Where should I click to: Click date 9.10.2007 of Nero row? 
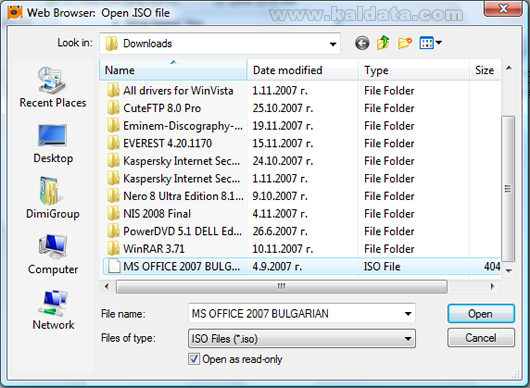click(x=280, y=196)
